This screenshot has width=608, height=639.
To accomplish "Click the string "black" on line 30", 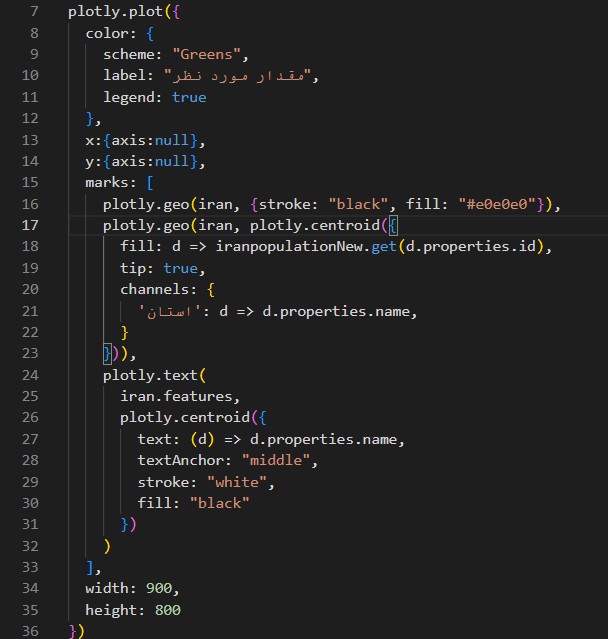I will (220, 503).
